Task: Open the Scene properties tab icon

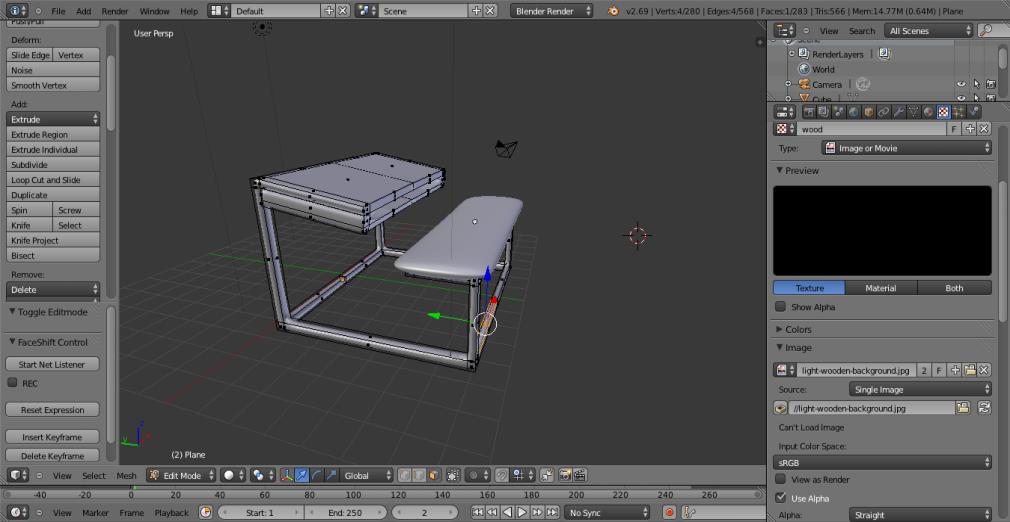Action: tap(839, 112)
